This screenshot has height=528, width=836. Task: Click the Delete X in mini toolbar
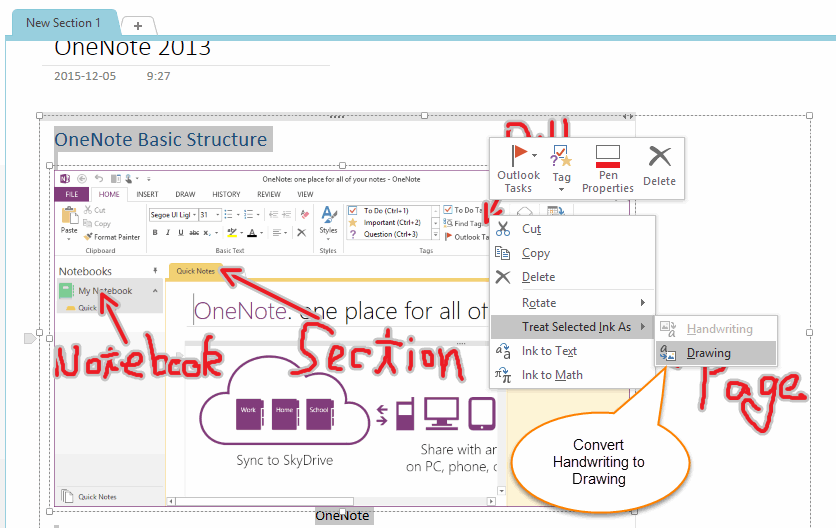[x=659, y=156]
